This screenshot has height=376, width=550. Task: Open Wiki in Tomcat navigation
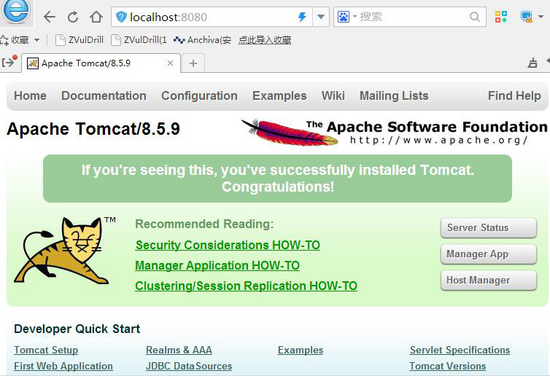point(333,96)
